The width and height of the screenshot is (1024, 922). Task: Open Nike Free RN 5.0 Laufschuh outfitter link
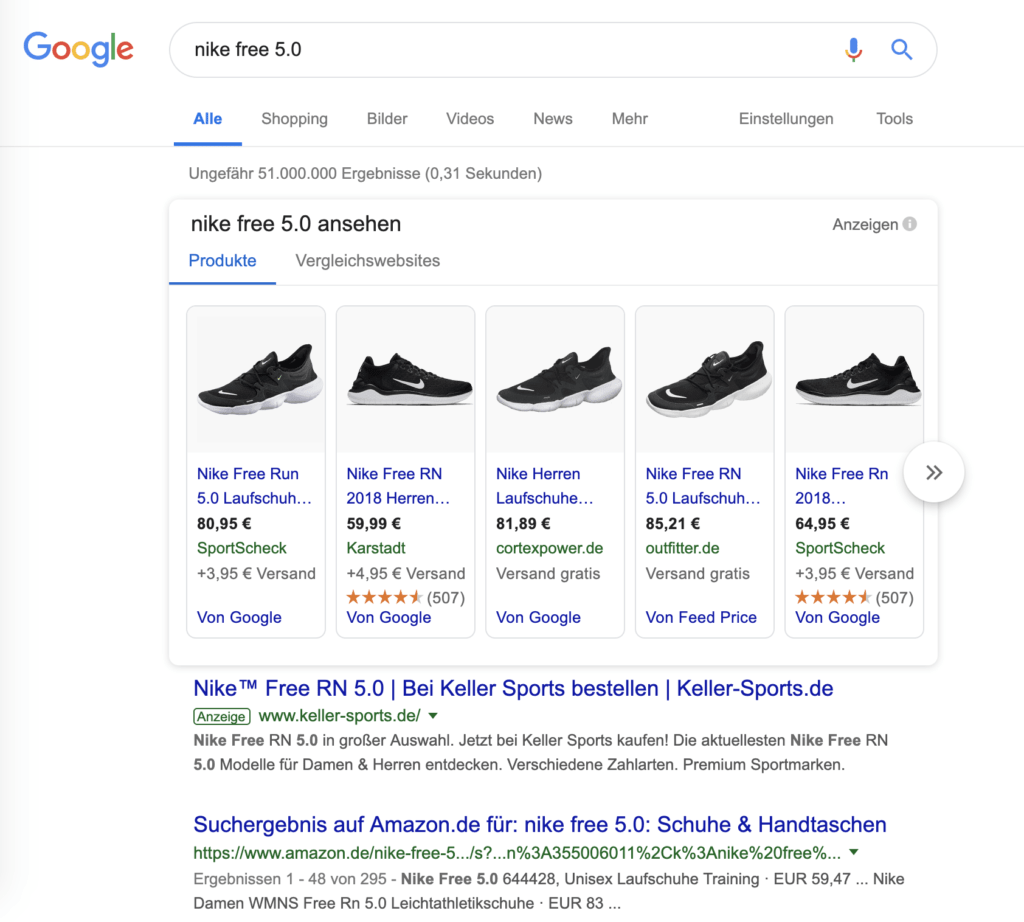coord(703,486)
